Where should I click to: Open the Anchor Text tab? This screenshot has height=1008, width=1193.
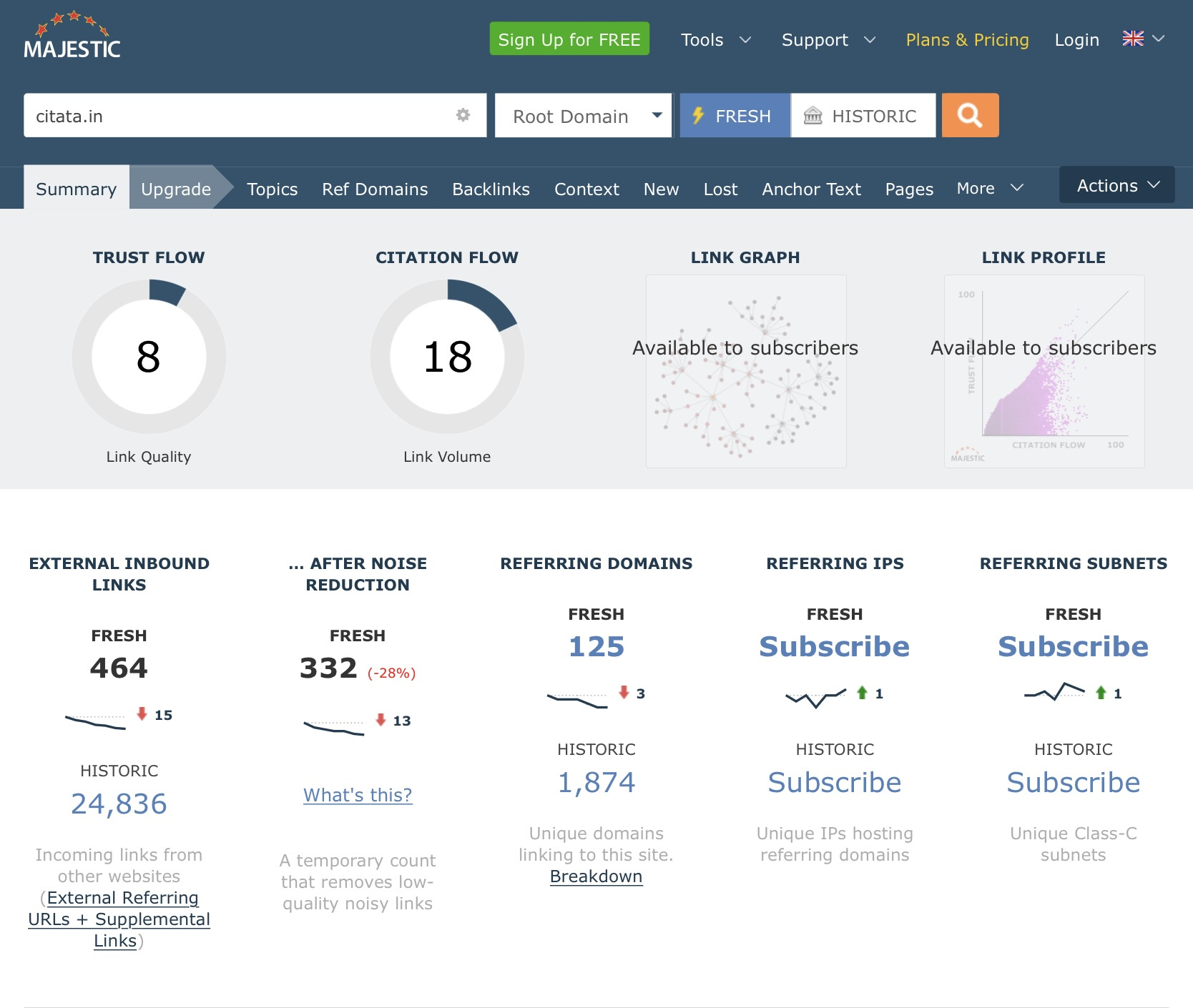(x=811, y=189)
